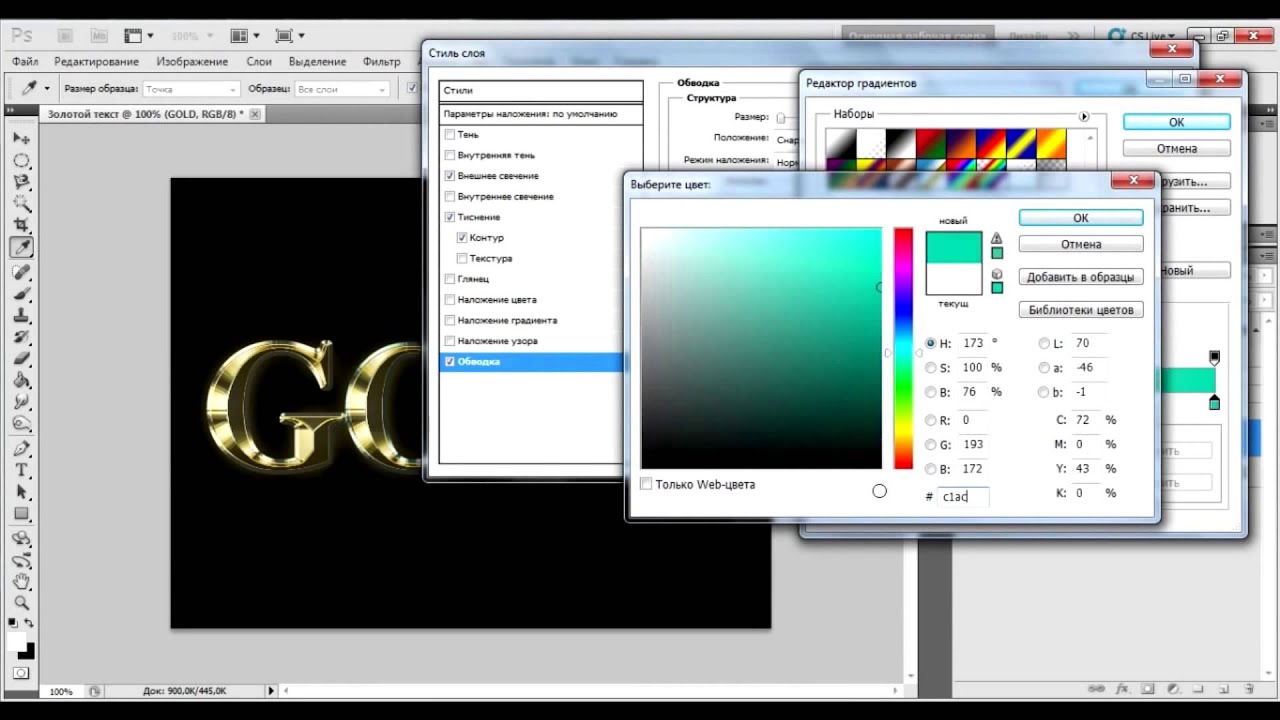
Task: Open the status bar info arrow menu
Action: coord(271,690)
